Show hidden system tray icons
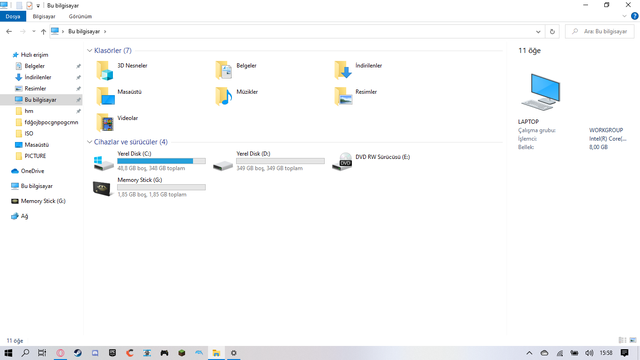 point(529,353)
